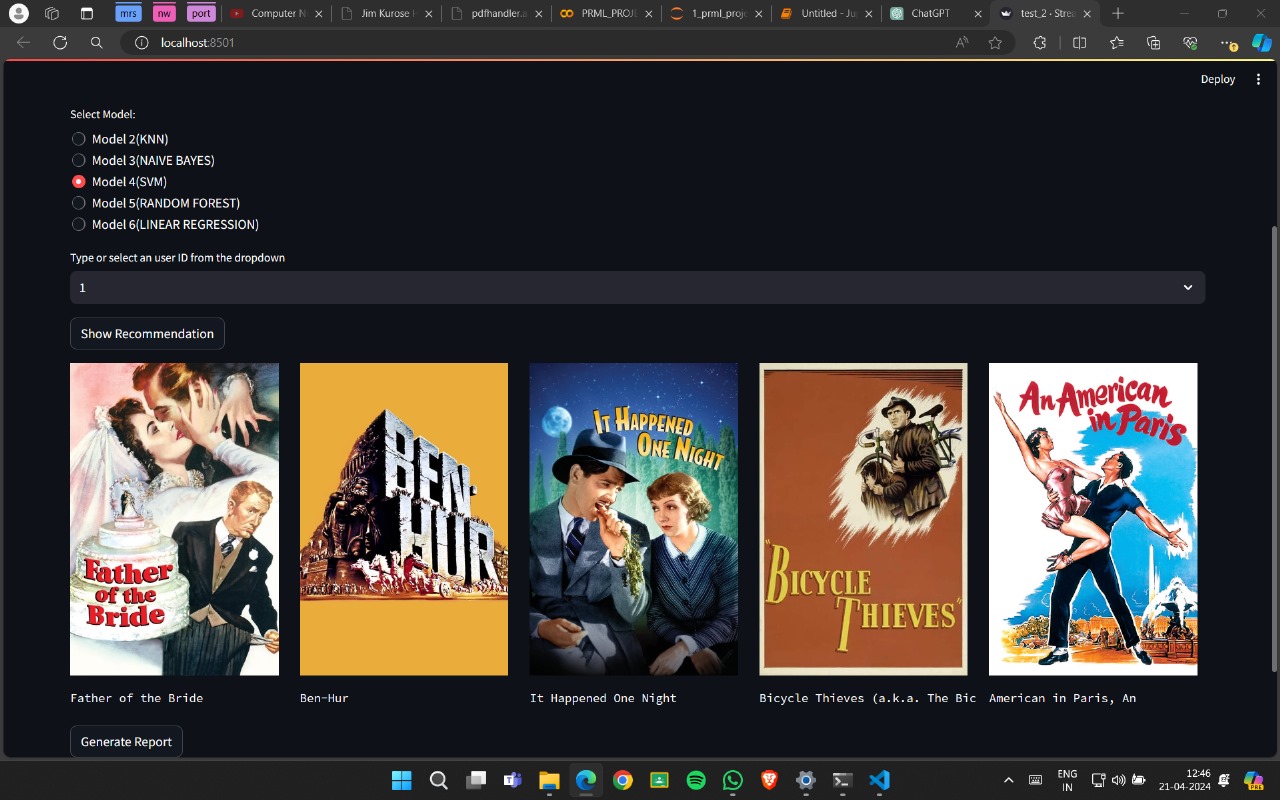
Task: Click the 'Select Model:' label
Action: (x=102, y=114)
